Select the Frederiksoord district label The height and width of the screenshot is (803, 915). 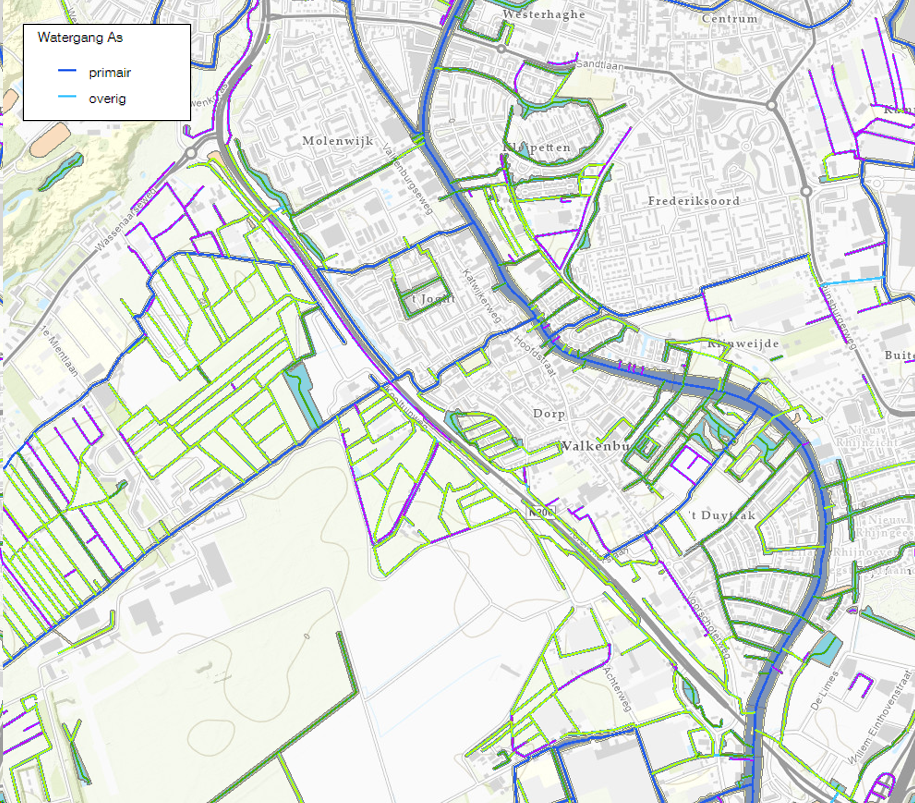point(694,201)
